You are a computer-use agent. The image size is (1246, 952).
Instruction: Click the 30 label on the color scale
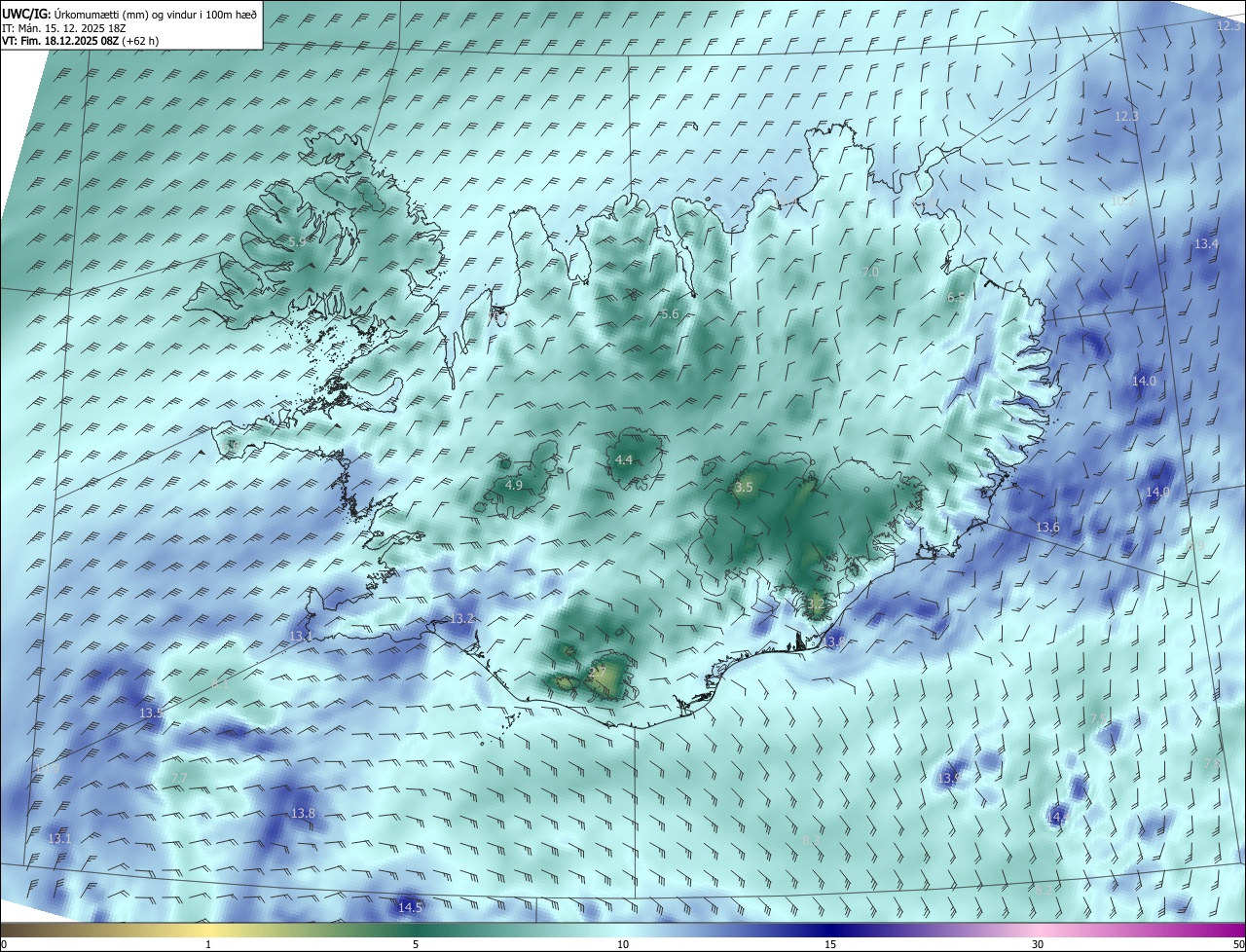(1038, 944)
